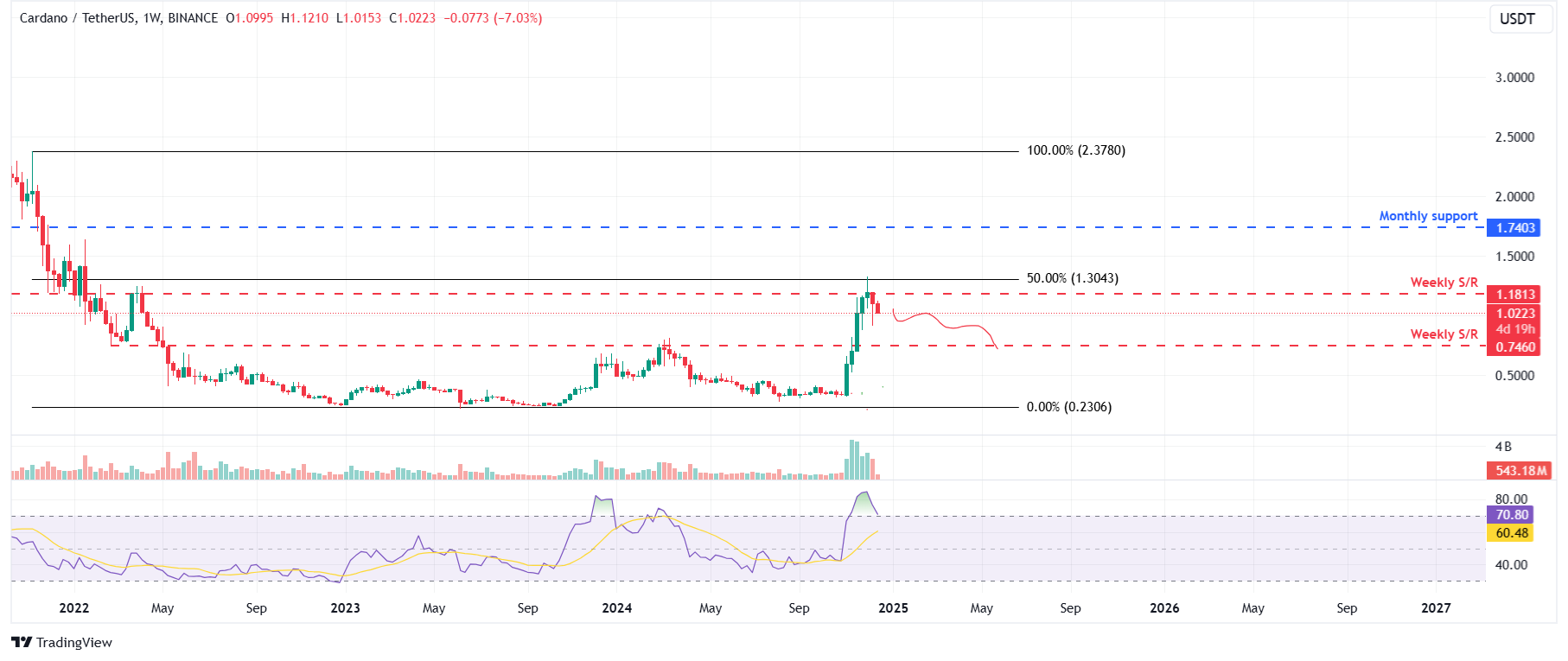Select the 1.1813 weekly S/R price label
This screenshot has height=661, width=1568.
click(1515, 295)
